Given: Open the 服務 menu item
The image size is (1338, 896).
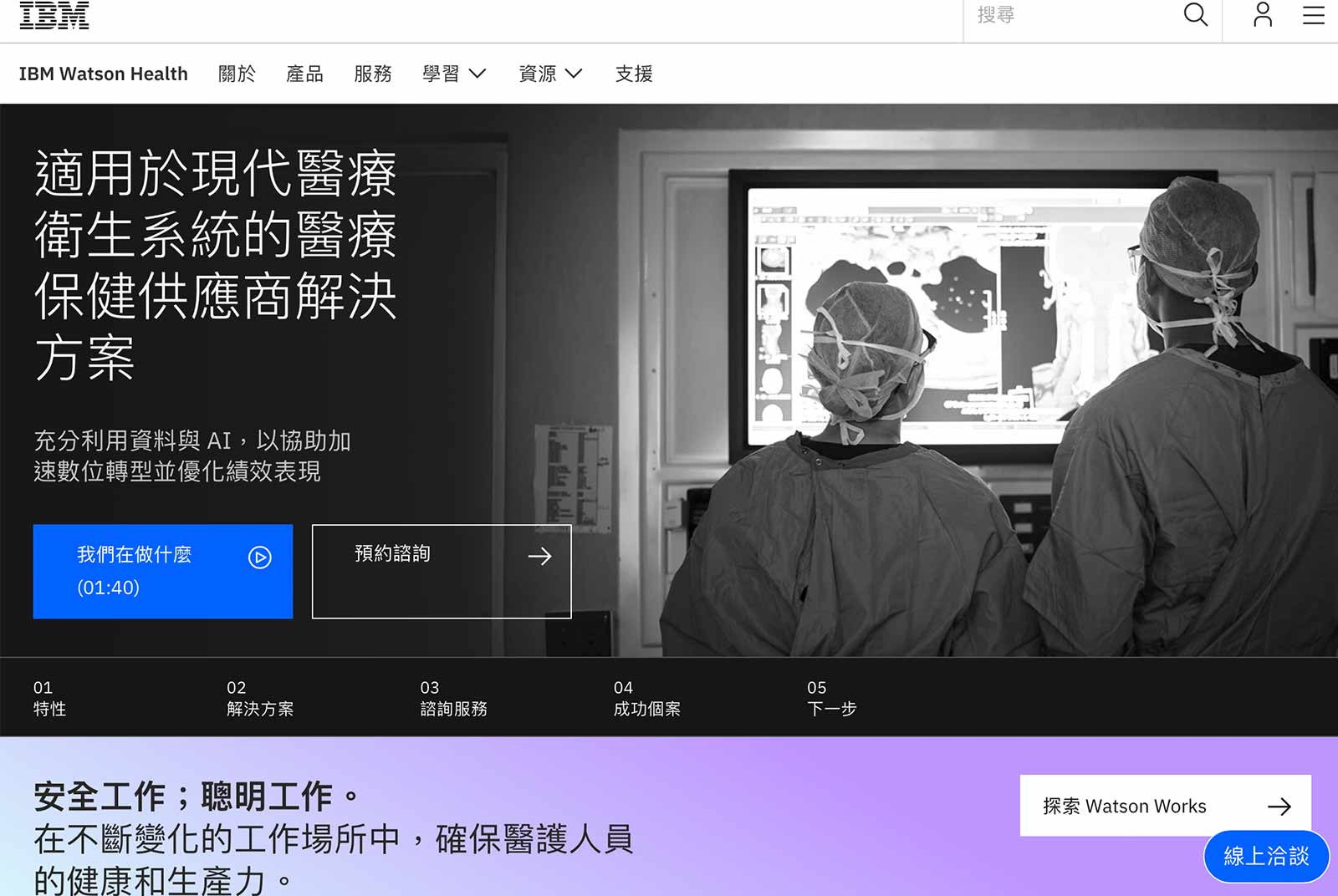Looking at the screenshot, I should pyautogui.click(x=373, y=74).
